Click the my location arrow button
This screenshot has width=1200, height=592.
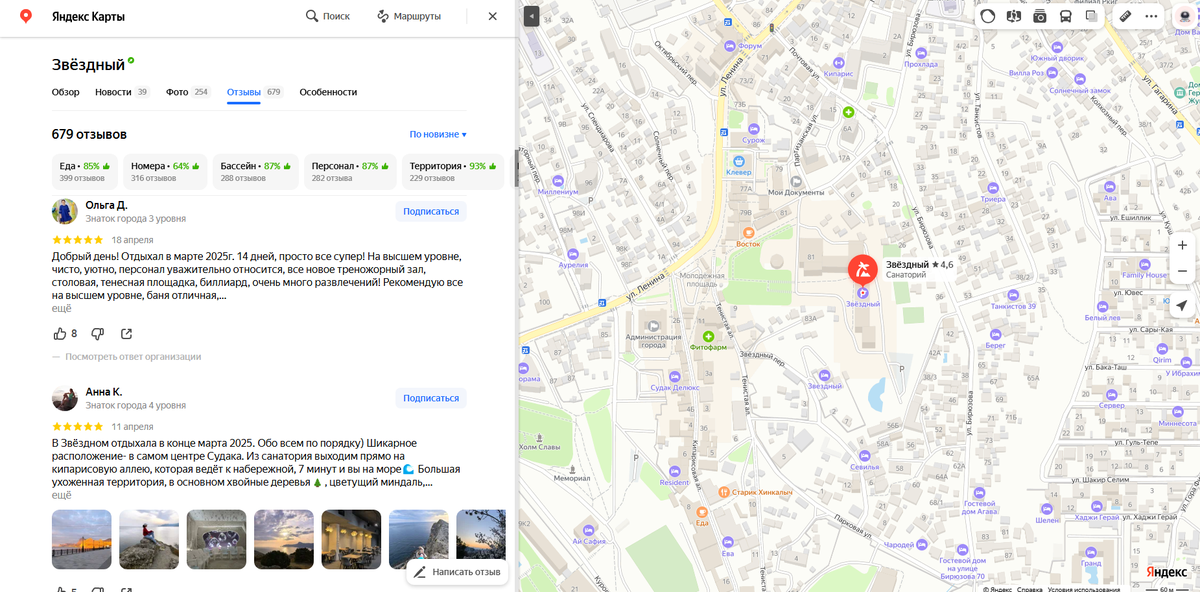click(x=1182, y=306)
